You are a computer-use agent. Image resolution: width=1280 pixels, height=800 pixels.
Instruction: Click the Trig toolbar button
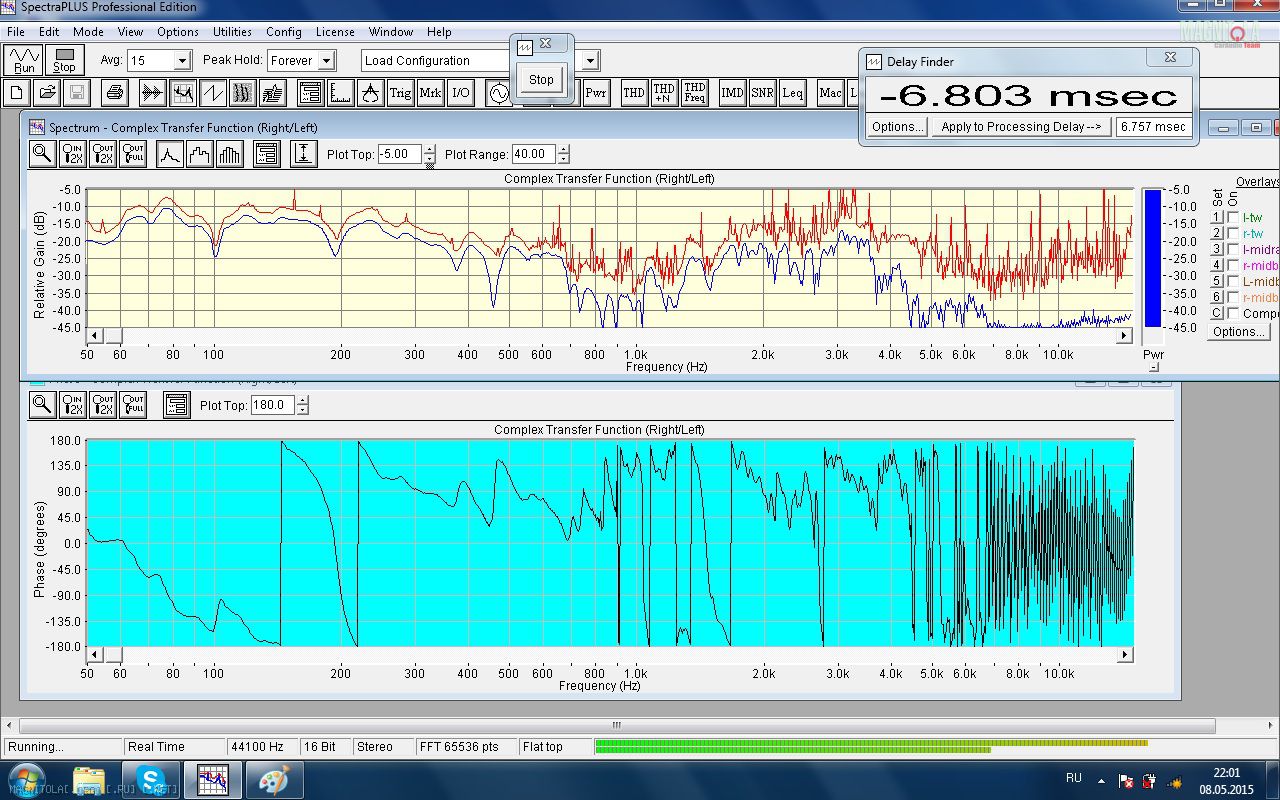click(x=400, y=93)
